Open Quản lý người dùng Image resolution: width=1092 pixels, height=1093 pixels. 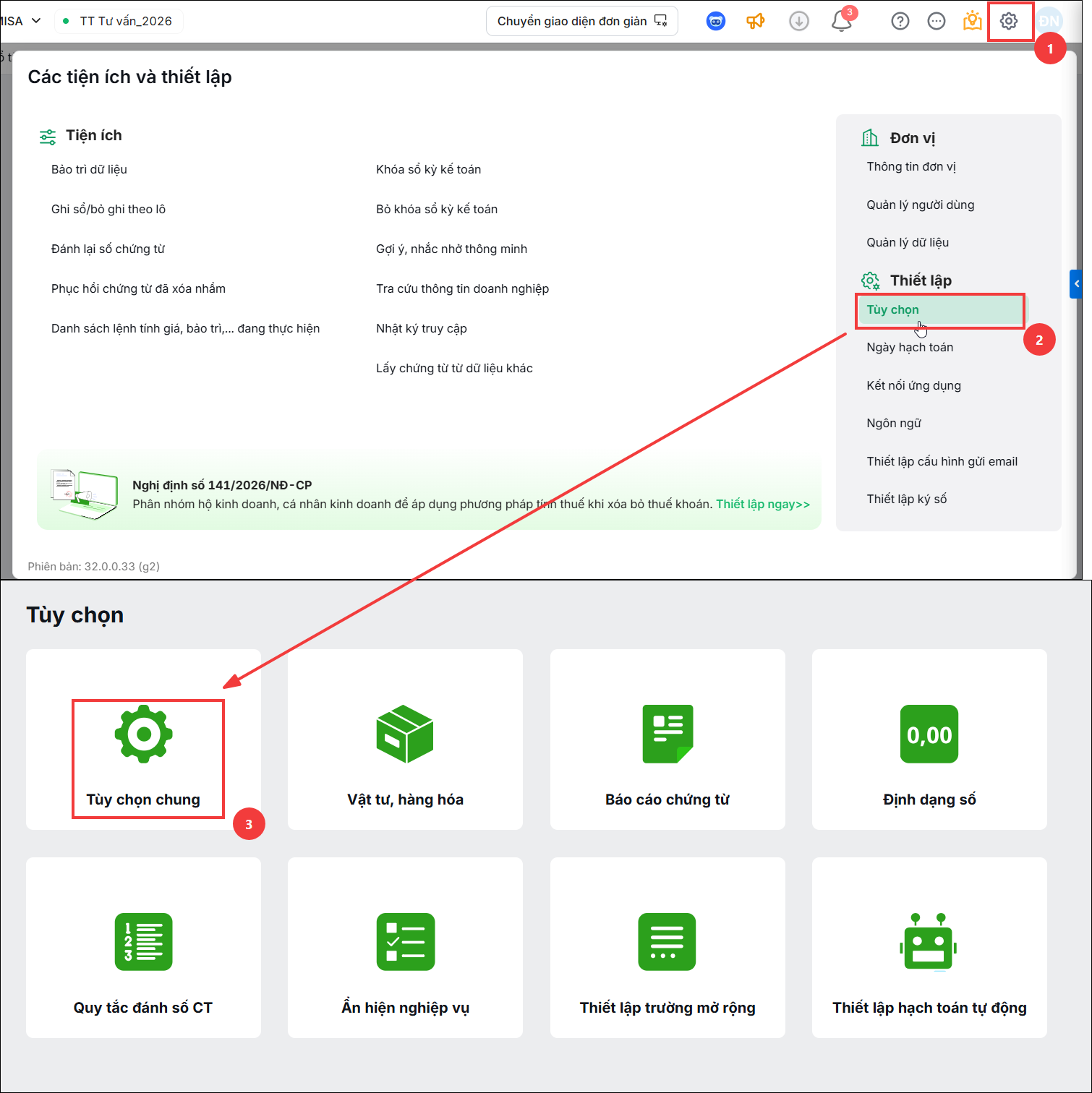(x=920, y=205)
